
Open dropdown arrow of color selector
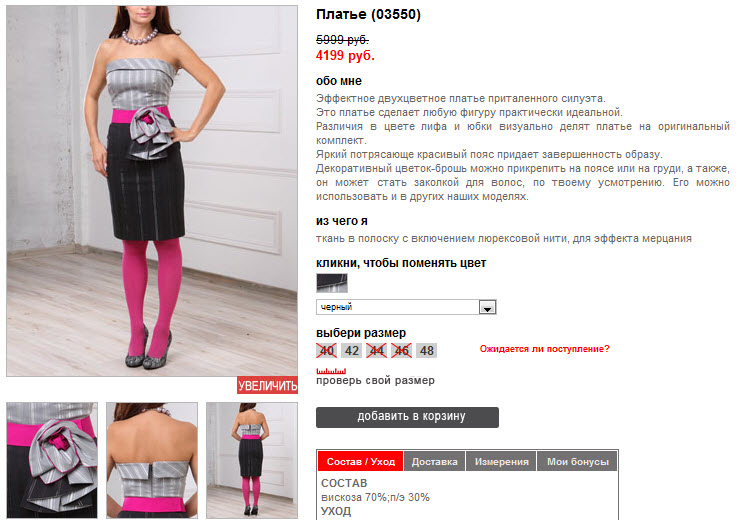click(x=487, y=308)
